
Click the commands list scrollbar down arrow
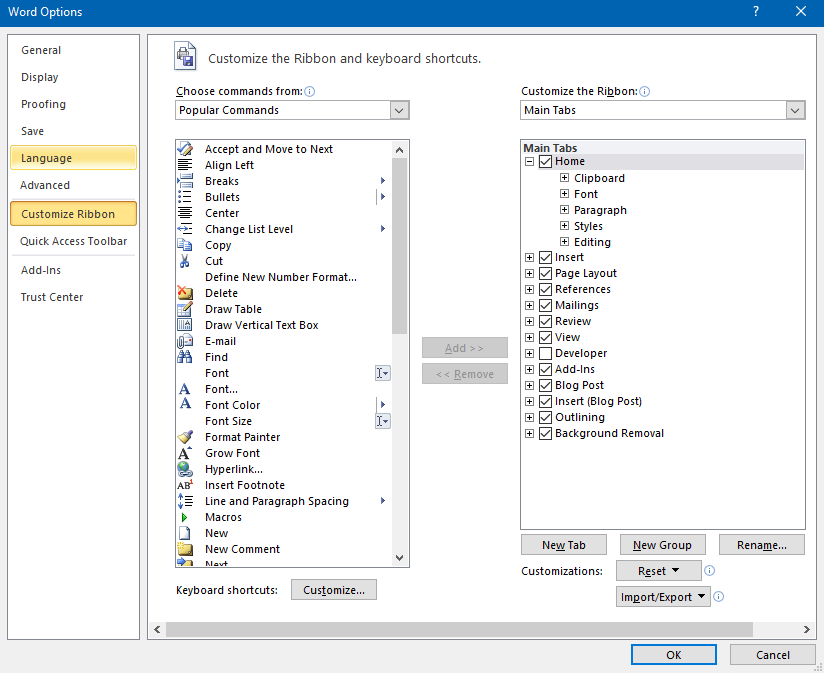pyautogui.click(x=399, y=557)
